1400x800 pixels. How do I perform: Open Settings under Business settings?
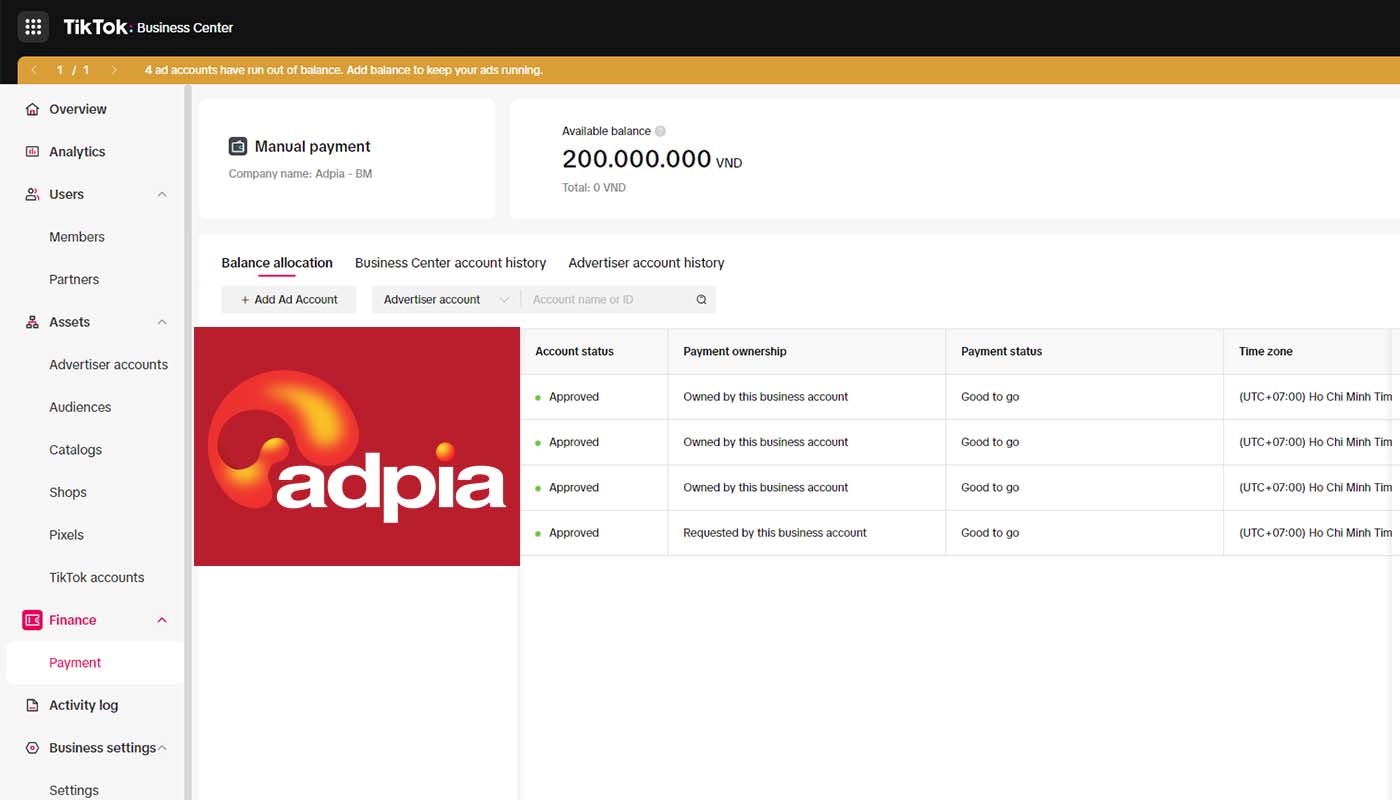point(74,790)
